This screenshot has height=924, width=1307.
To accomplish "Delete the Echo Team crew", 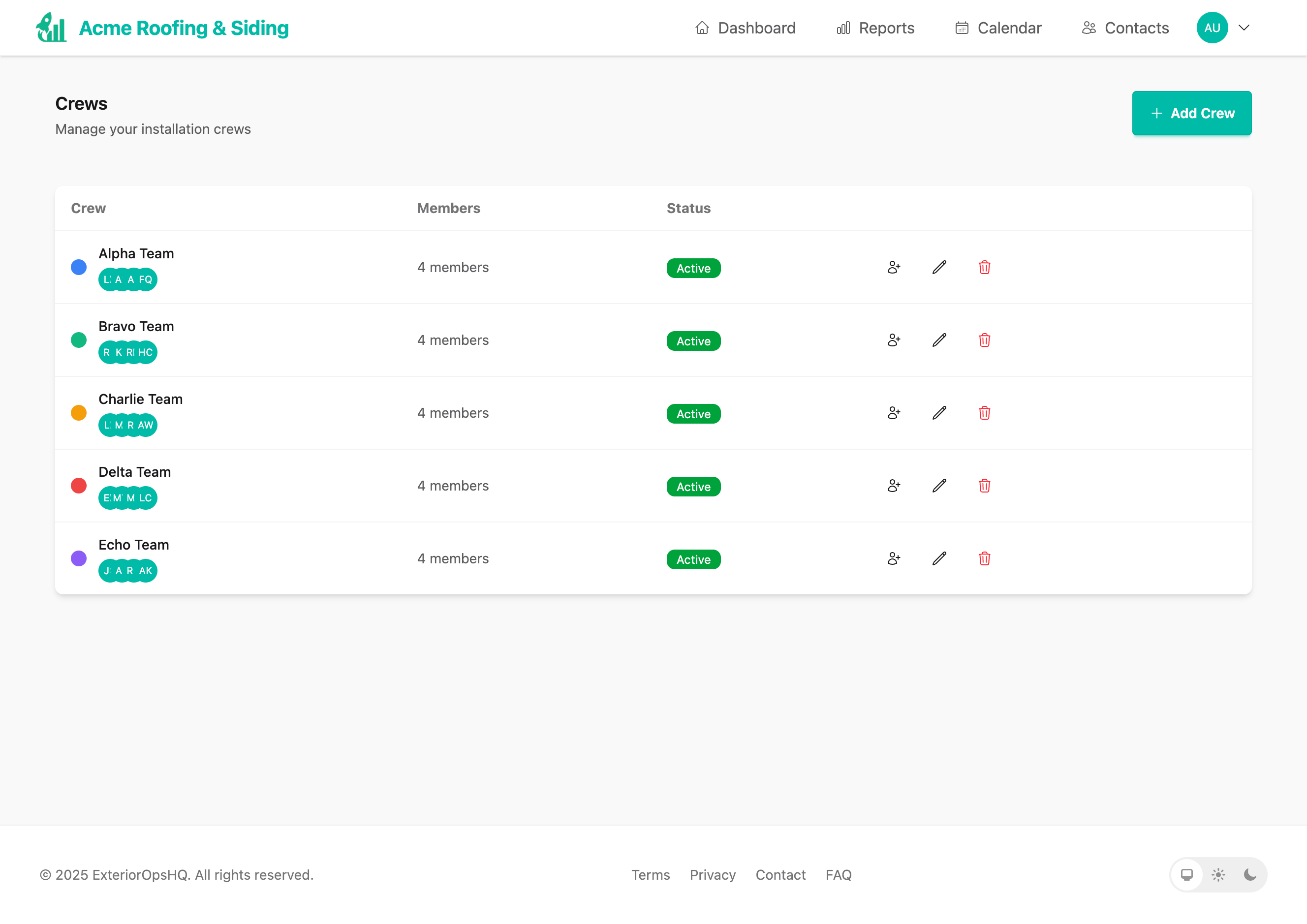I will (x=984, y=559).
